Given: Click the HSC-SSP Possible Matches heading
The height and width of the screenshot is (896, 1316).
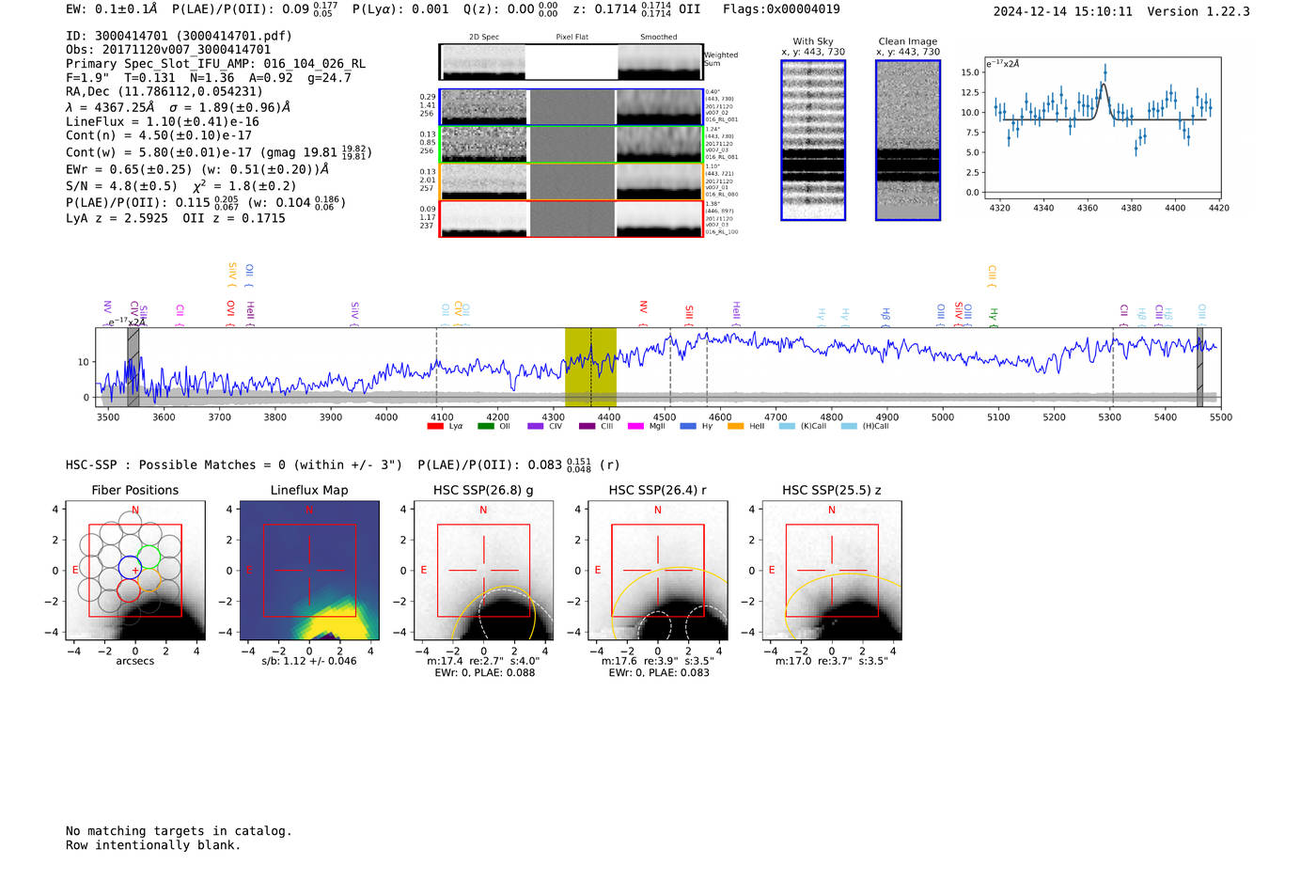Looking at the screenshot, I should pyautogui.click(x=234, y=464).
